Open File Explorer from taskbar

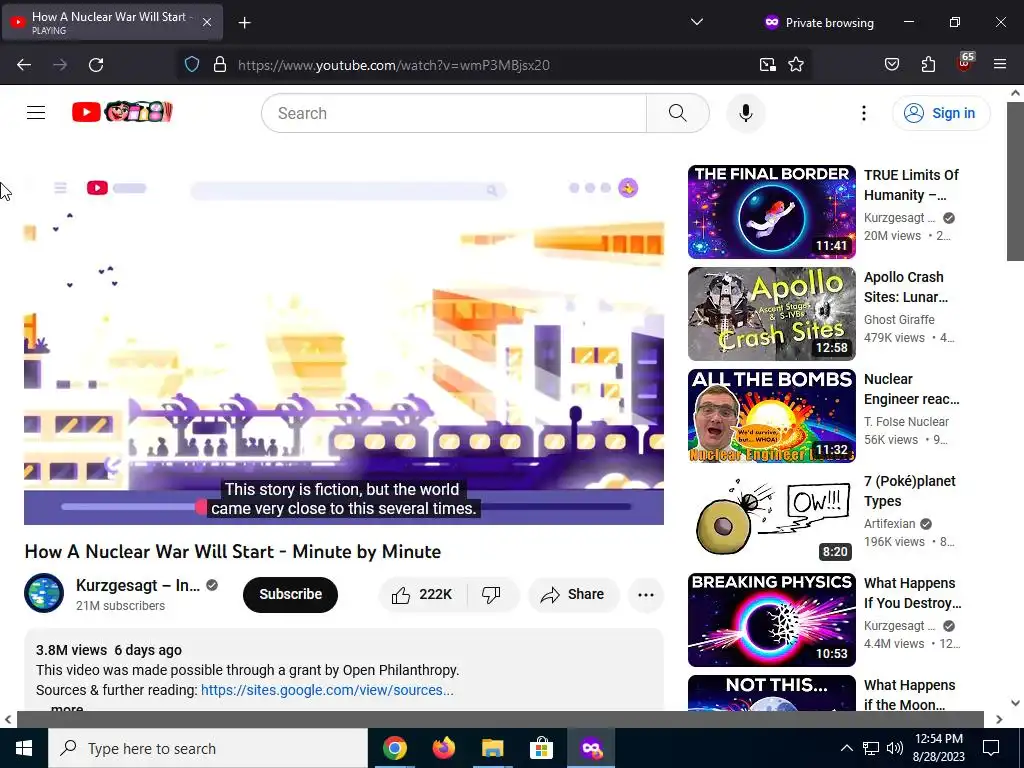pyautogui.click(x=493, y=748)
